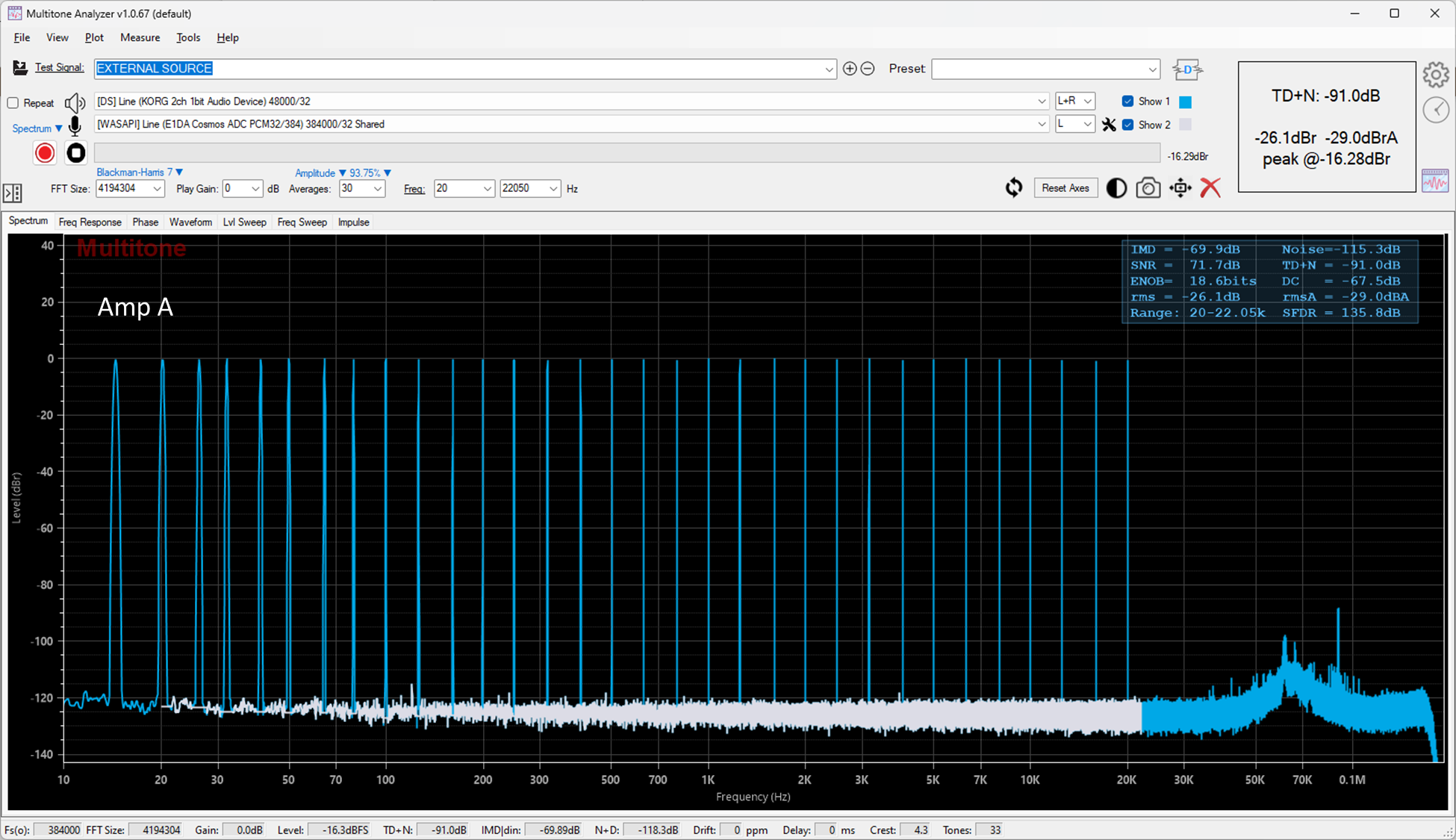
Task: Click the Test Signal generator icon
Action: pyautogui.click(x=20, y=68)
